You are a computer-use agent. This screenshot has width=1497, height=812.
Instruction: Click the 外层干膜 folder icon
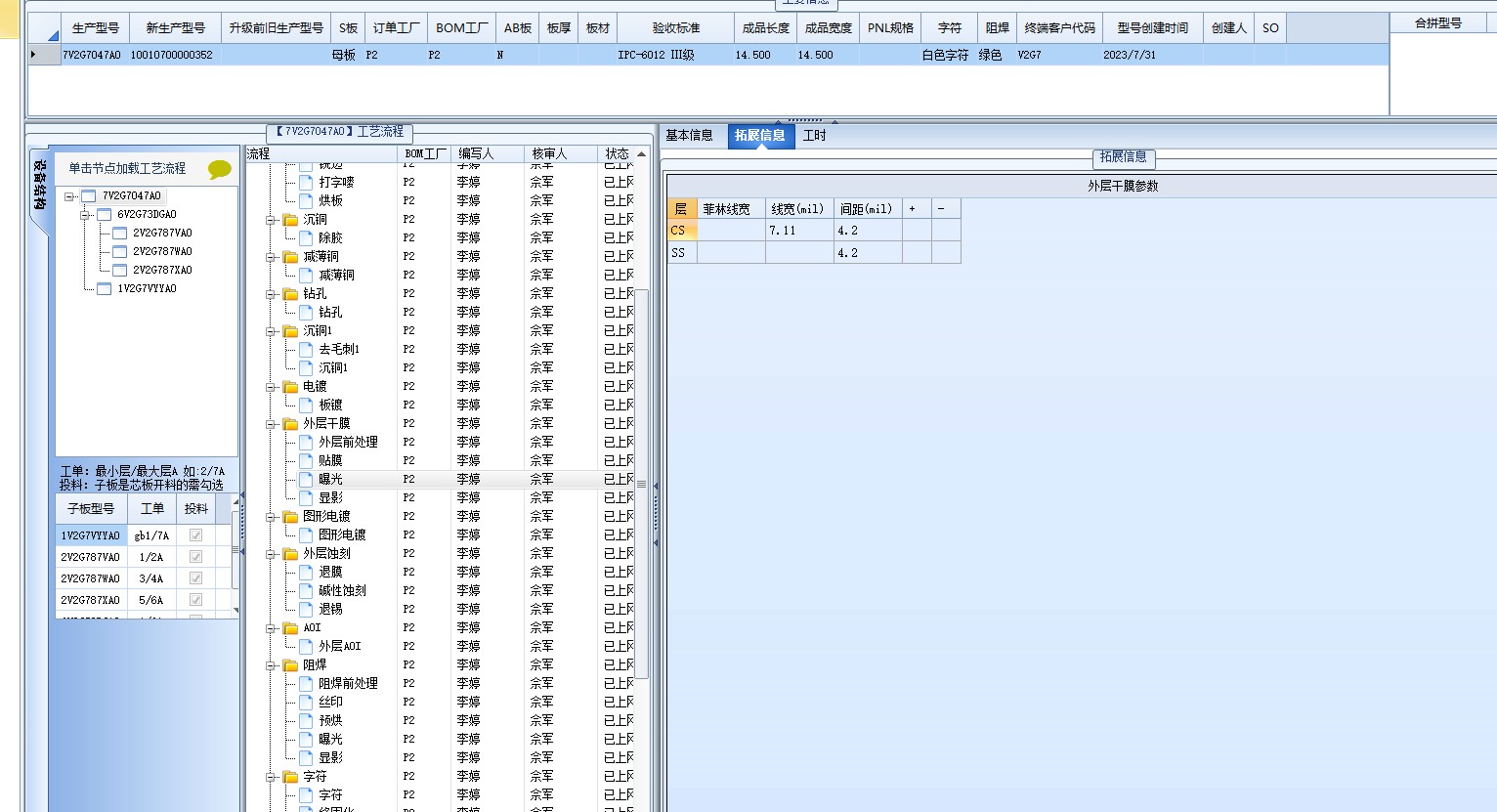click(x=290, y=424)
